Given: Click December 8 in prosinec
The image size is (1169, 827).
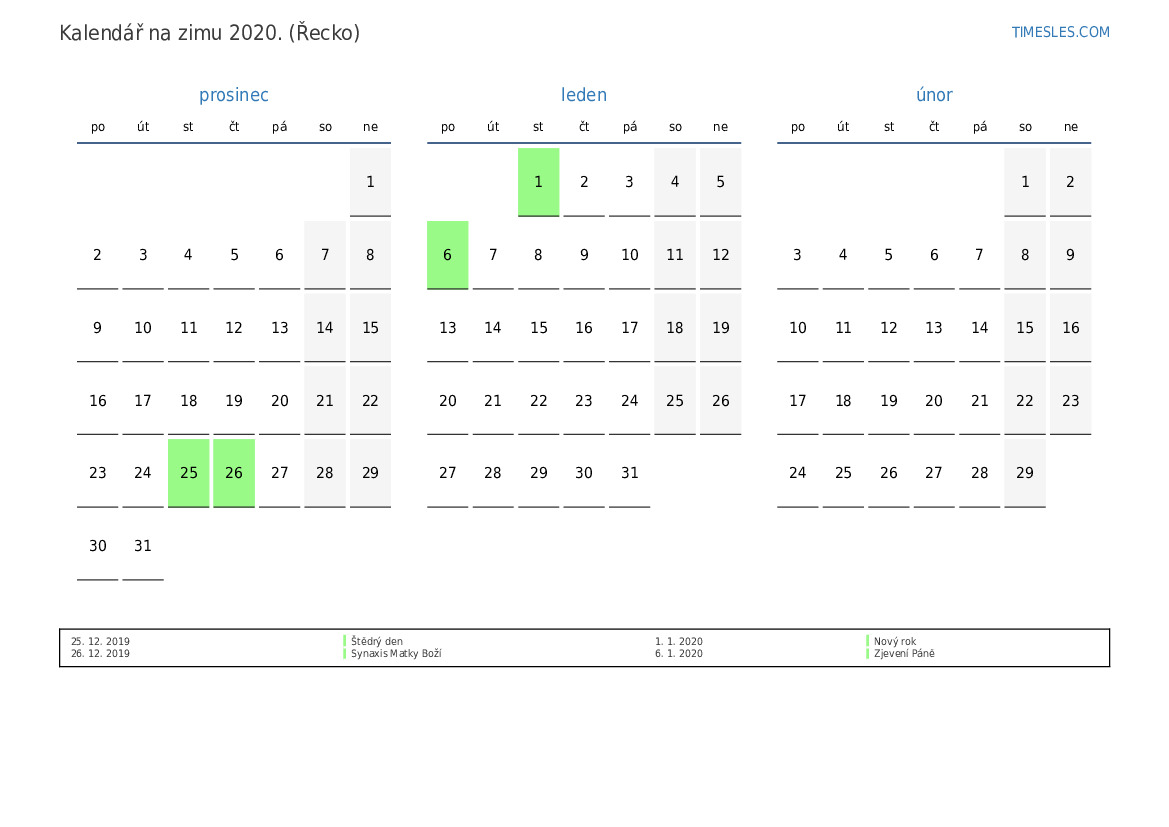Looking at the screenshot, I should [371, 255].
